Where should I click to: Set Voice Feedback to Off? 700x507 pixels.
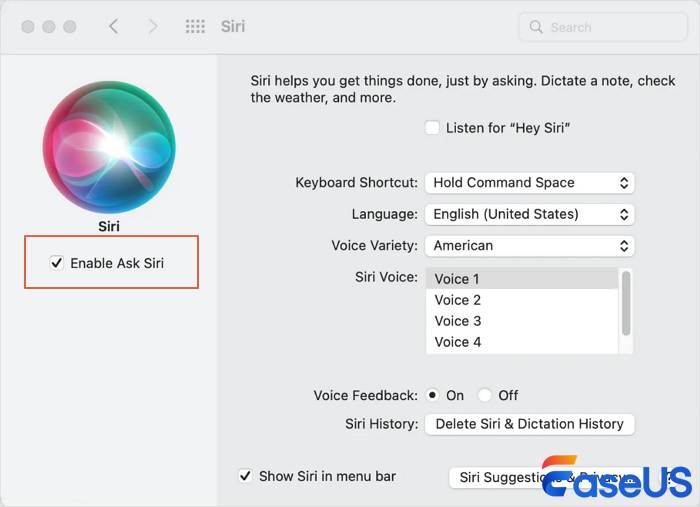click(x=484, y=395)
